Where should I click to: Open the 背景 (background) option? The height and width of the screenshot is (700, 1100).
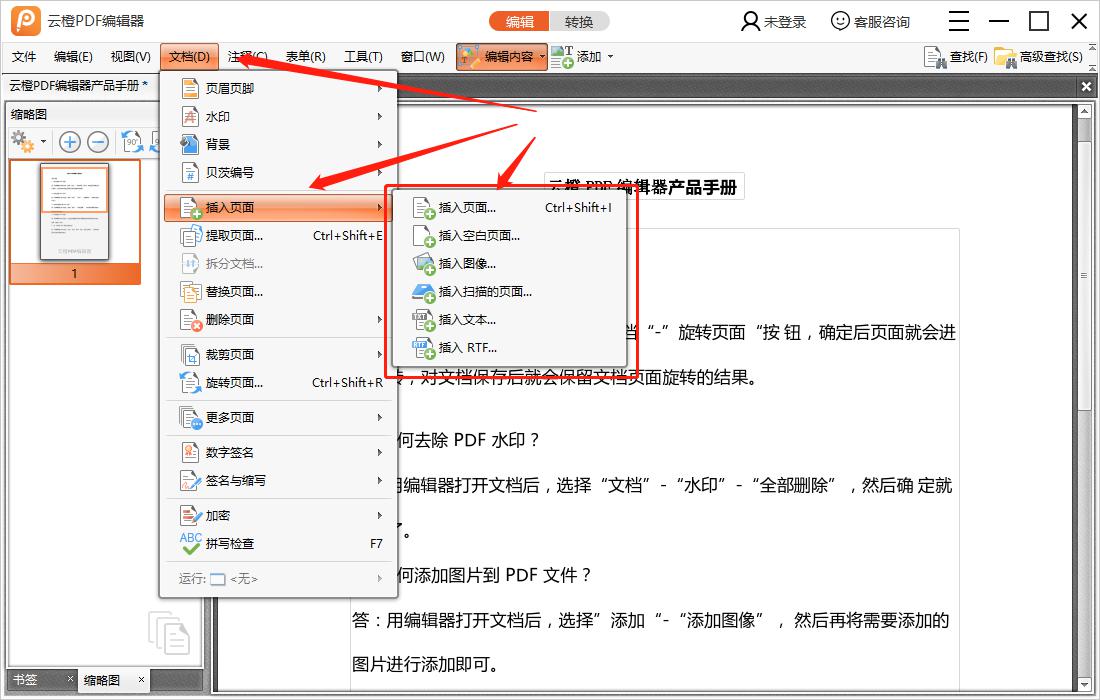click(216, 144)
